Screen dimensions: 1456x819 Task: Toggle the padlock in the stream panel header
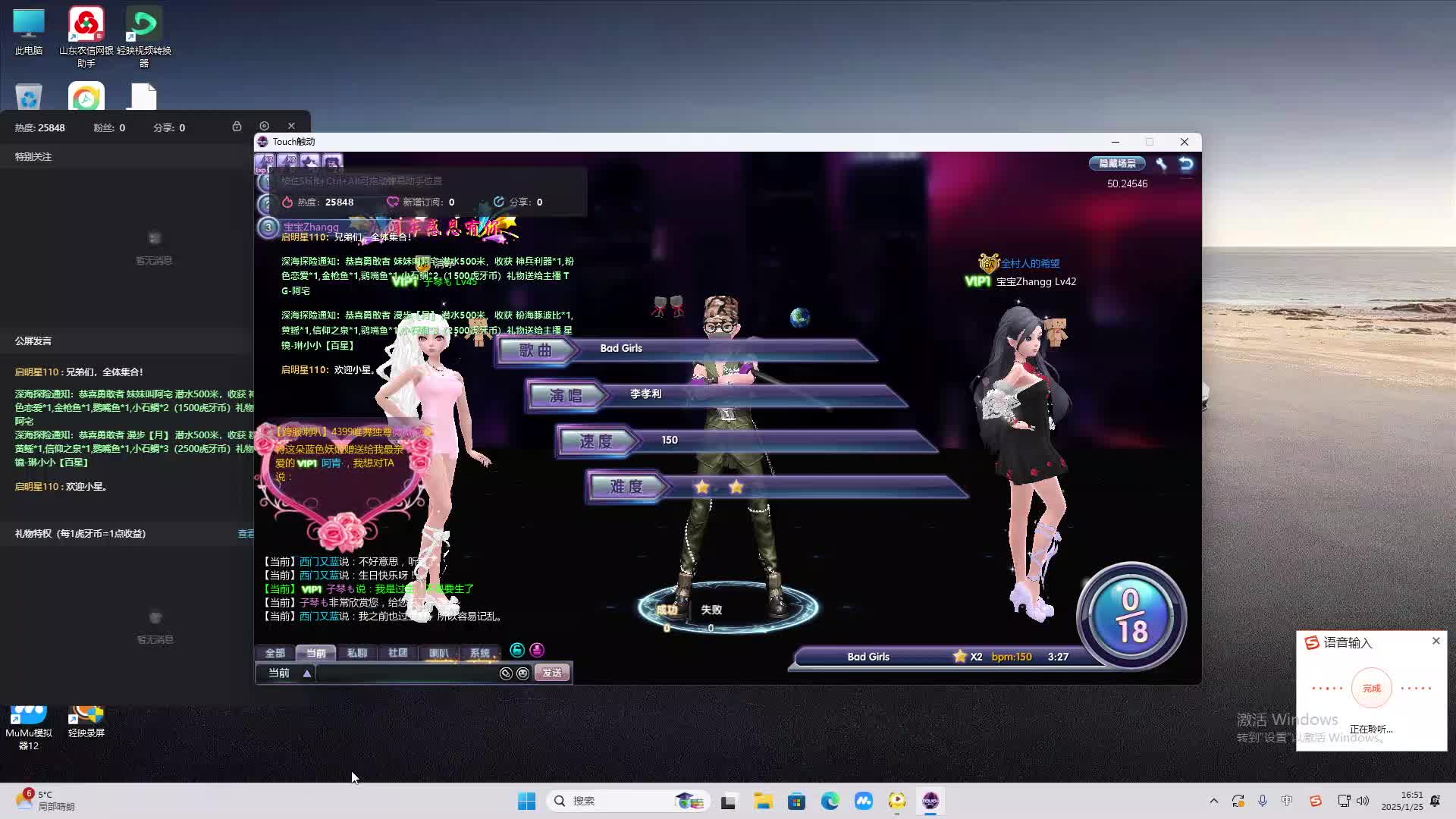[x=237, y=126]
